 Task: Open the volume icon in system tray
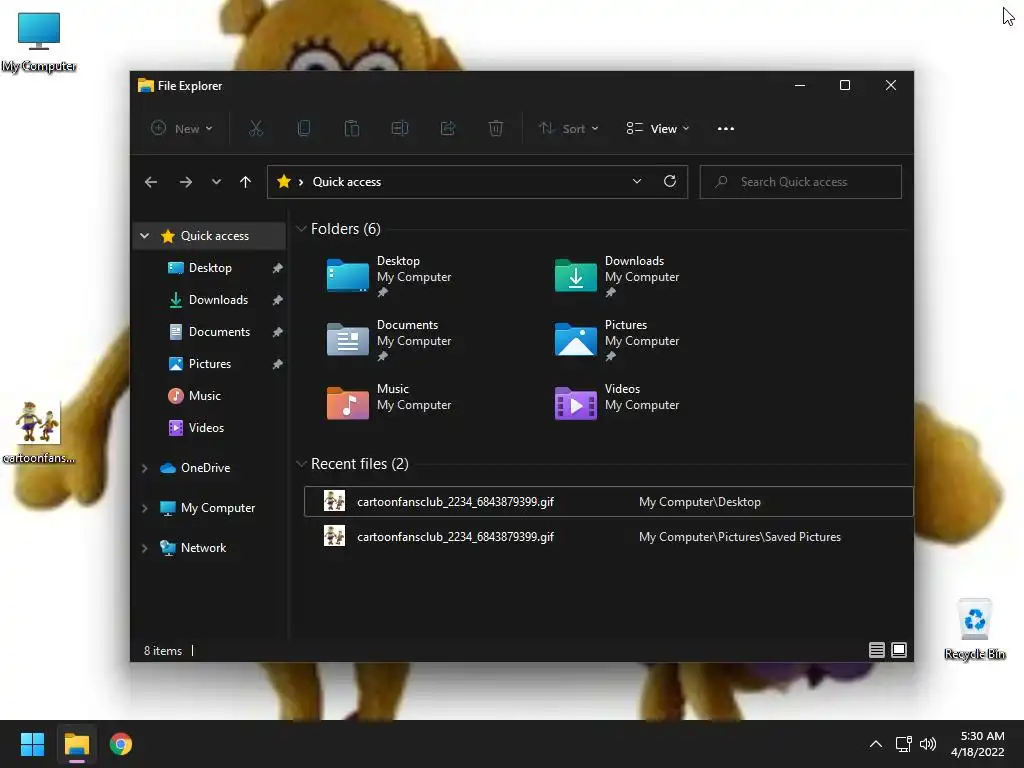(928, 744)
